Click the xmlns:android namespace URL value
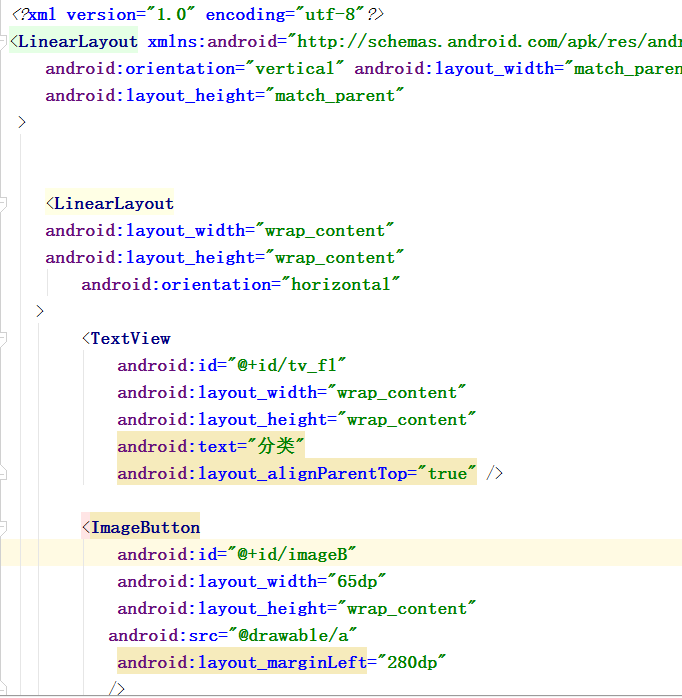 (x=486, y=42)
